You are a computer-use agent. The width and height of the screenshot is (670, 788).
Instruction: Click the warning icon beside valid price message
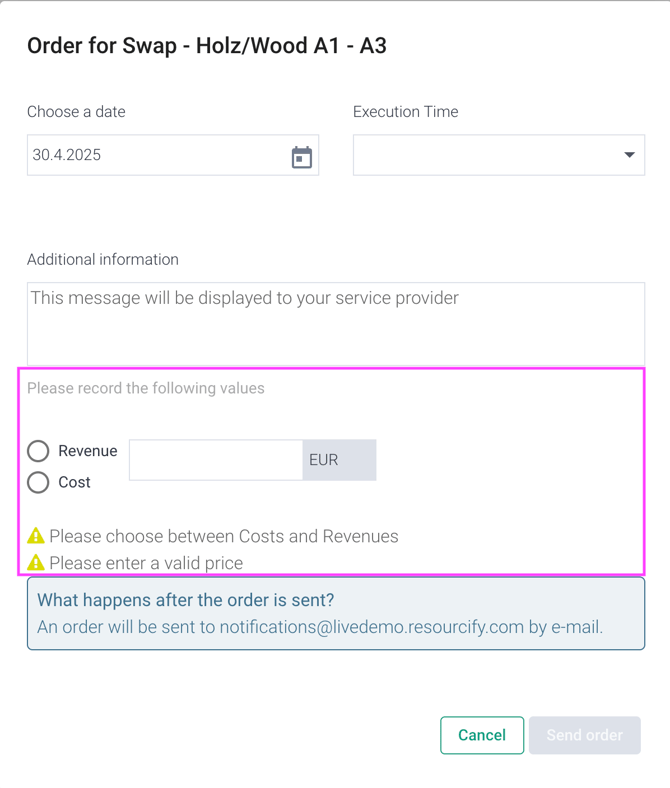click(36, 562)
